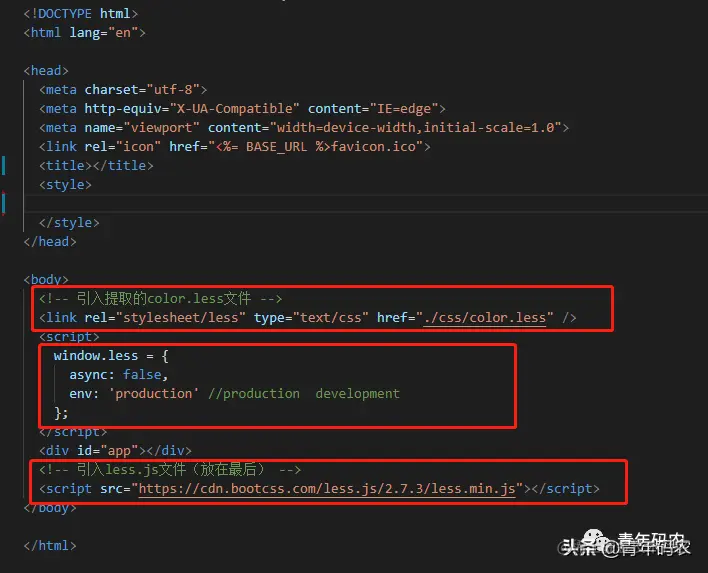Click the opening body tag
This screenshot has width=708, height=573.
(46, 279)
